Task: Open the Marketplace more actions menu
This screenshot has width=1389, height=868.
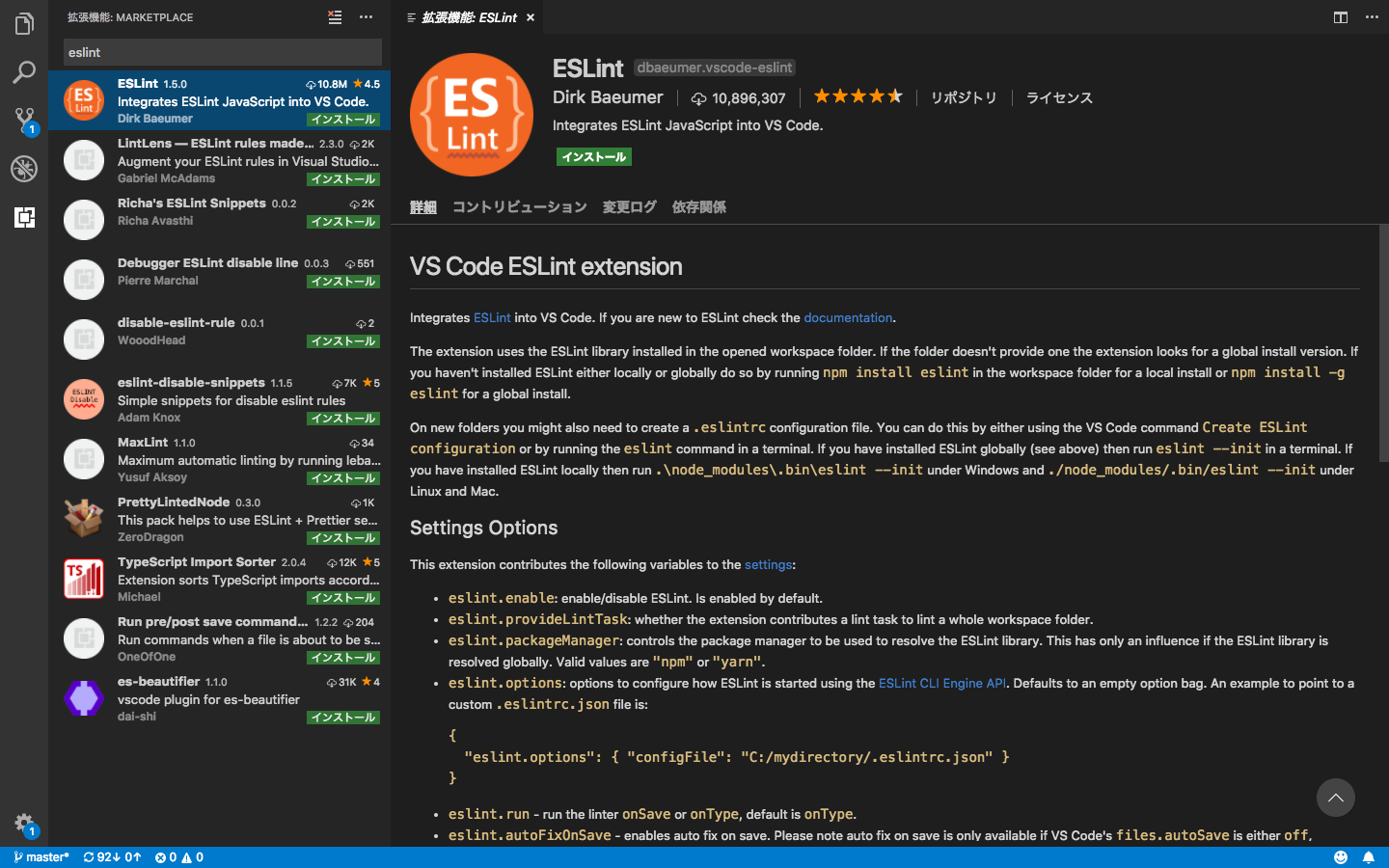Action: click(365, 17)
